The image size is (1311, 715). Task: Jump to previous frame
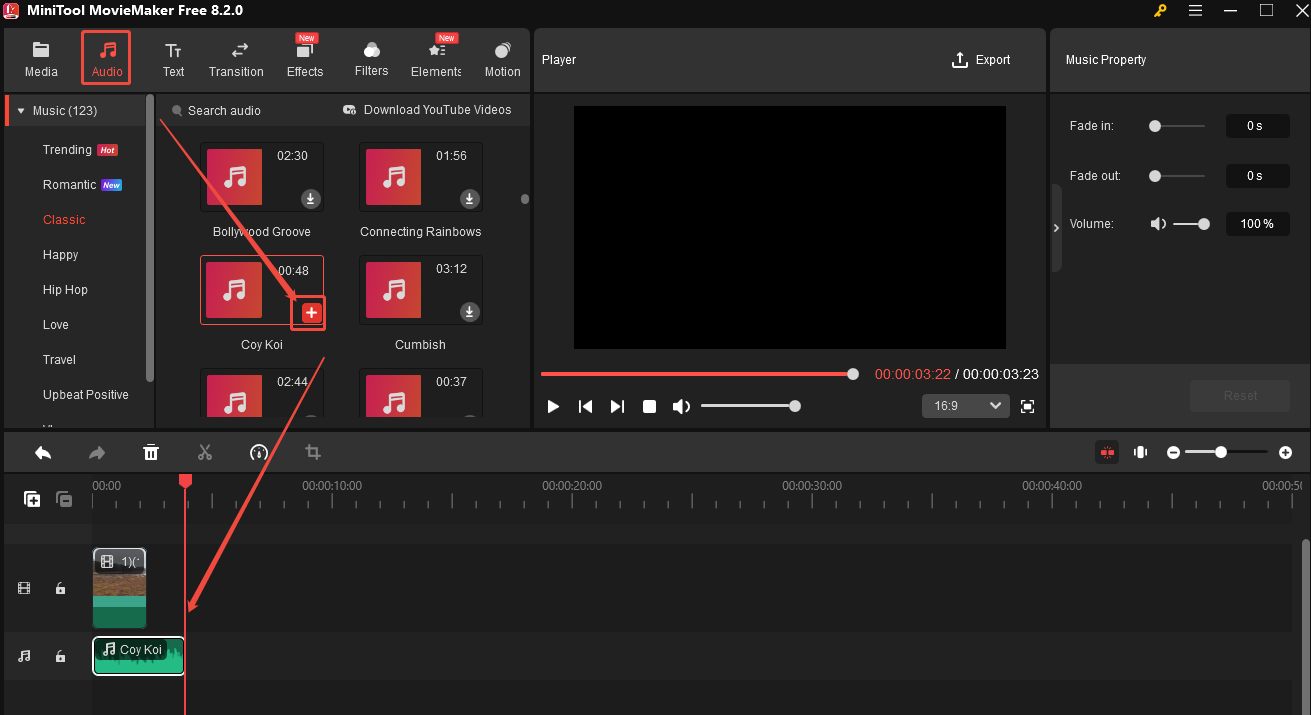(x=586, y=406)
